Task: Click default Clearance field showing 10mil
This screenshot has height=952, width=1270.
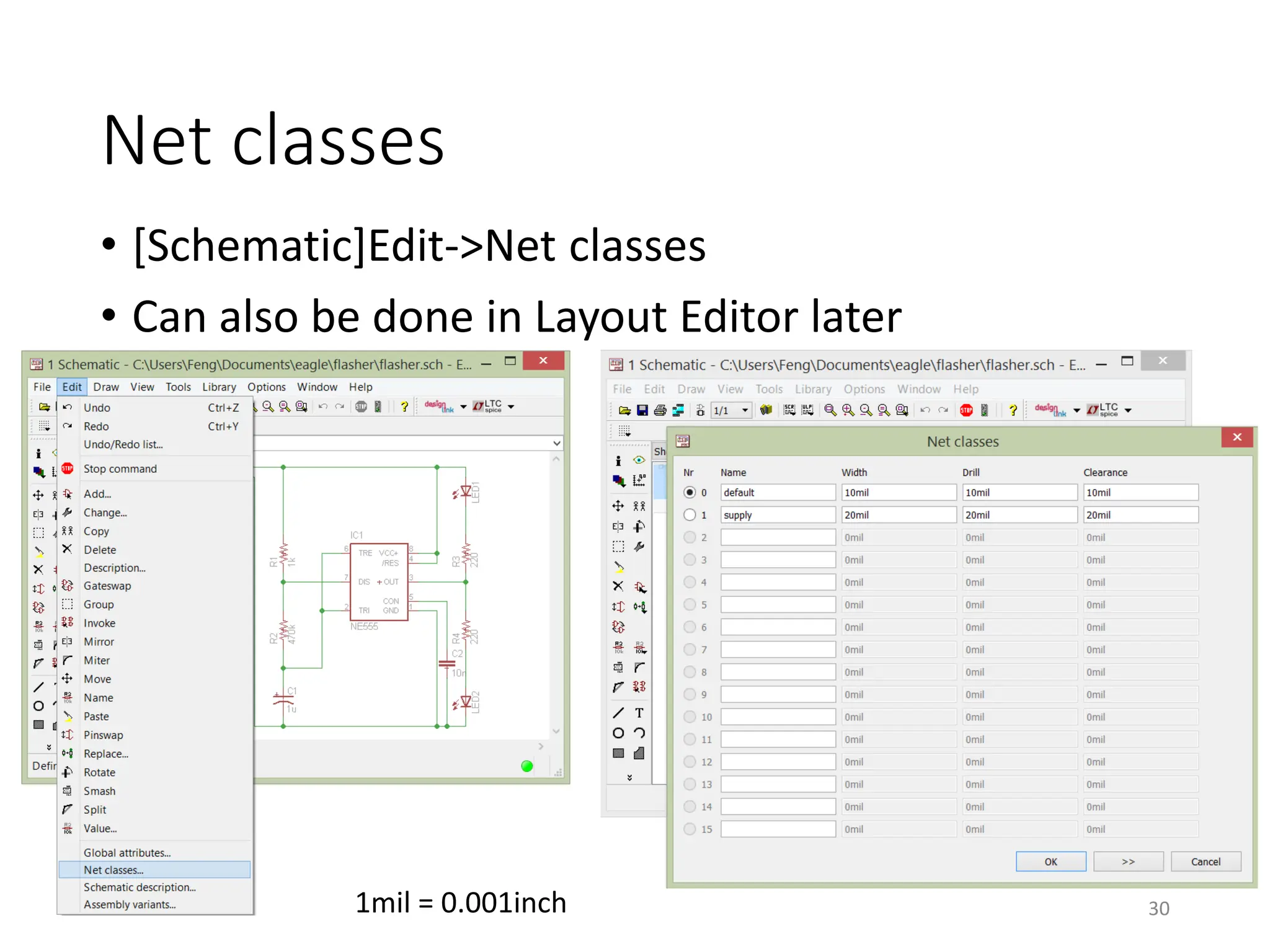Action: (x=1140, y=492)
